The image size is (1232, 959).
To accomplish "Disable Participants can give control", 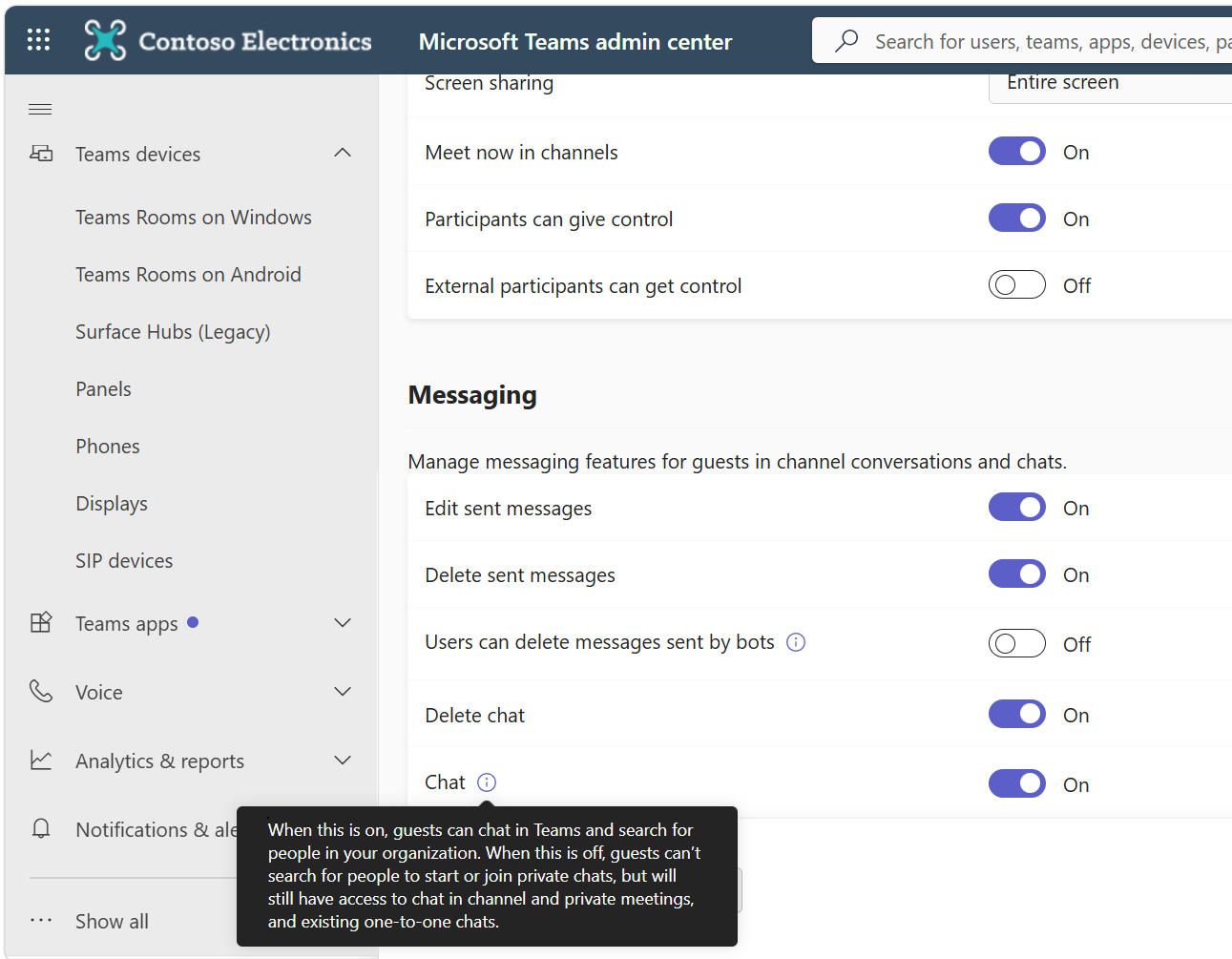I will (x=1017, y=219).
